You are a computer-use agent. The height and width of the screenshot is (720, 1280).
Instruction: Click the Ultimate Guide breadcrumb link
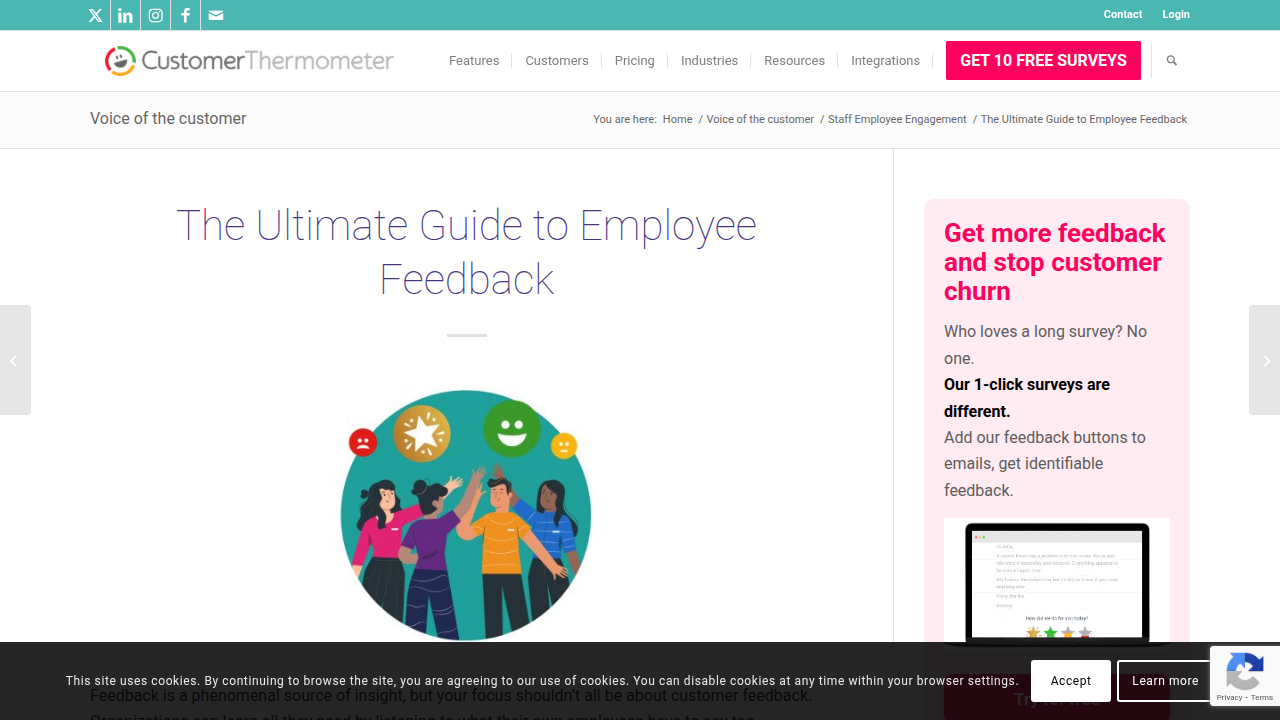[1084, 119]
